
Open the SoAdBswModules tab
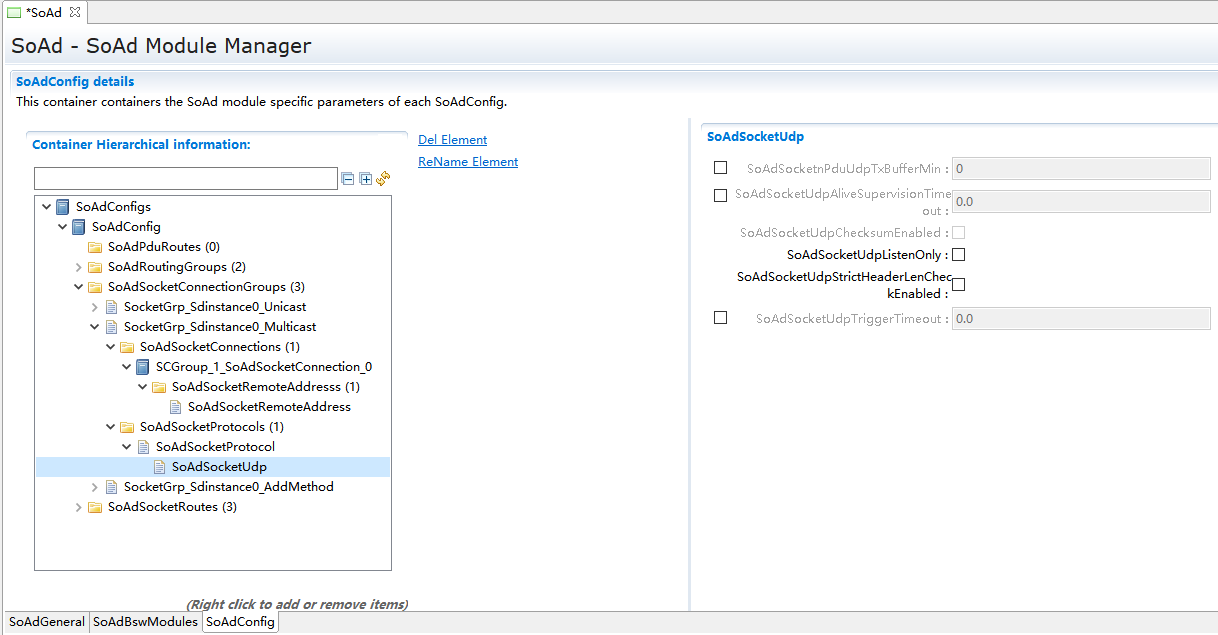(x=145, y=622)
